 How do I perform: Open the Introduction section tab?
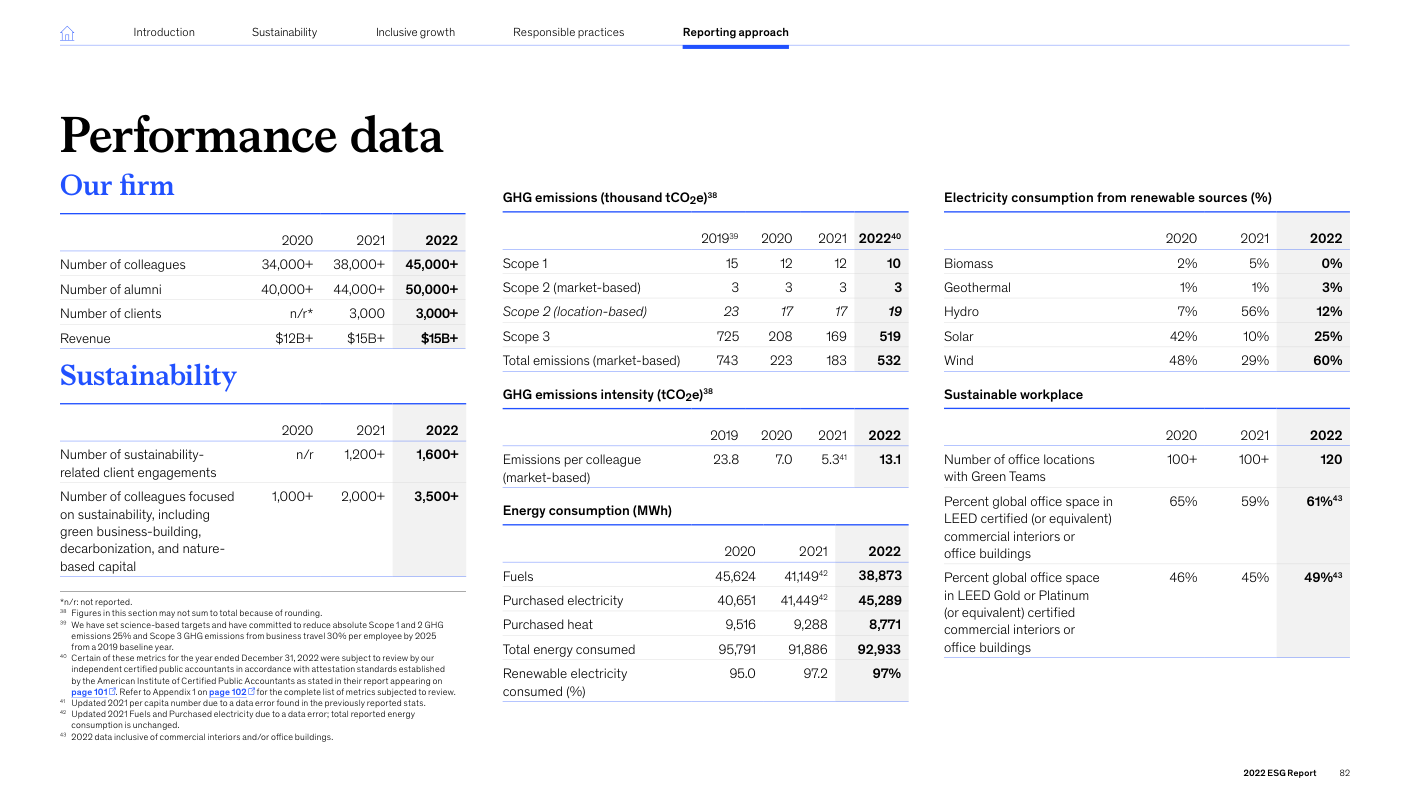(164, 32)
